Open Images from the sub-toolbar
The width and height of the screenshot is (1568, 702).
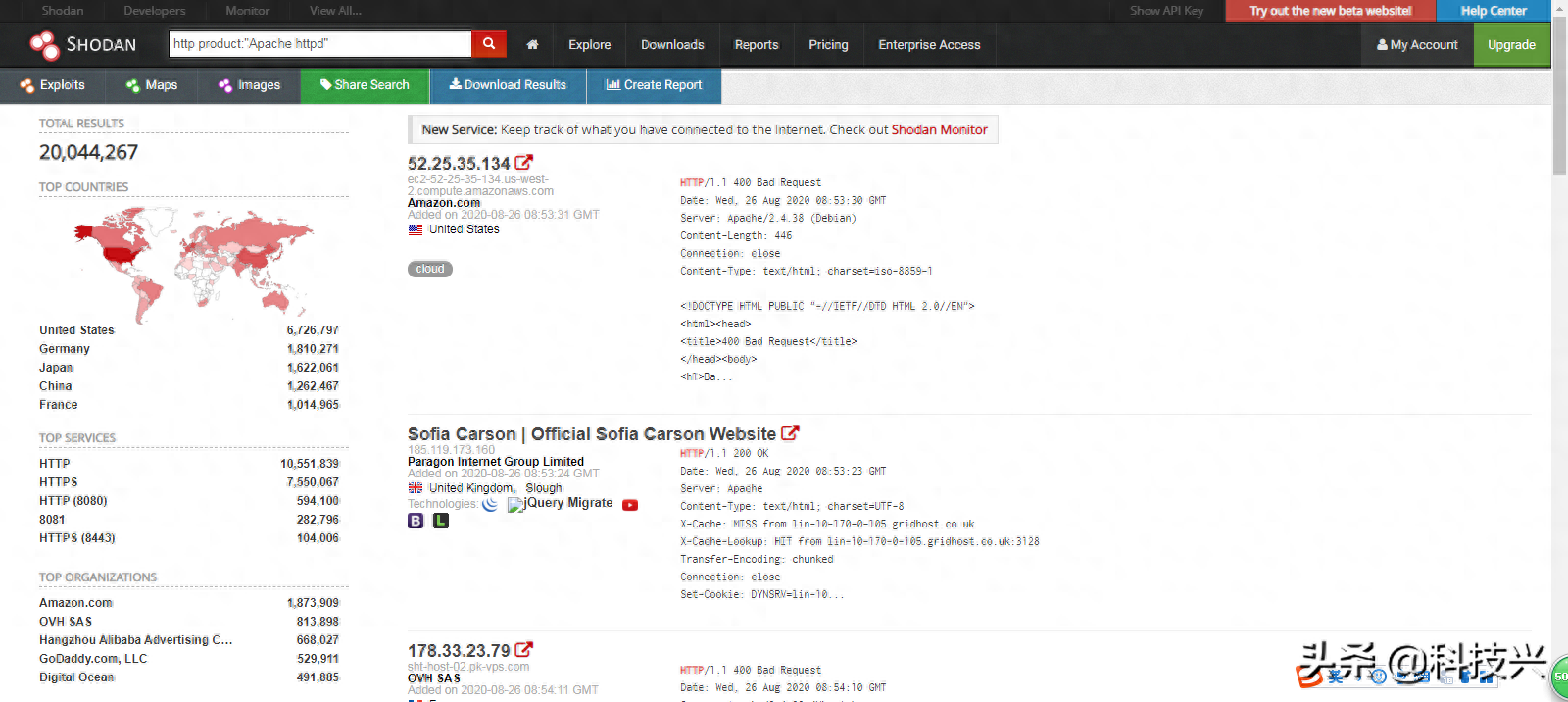[x=250, y=85]
